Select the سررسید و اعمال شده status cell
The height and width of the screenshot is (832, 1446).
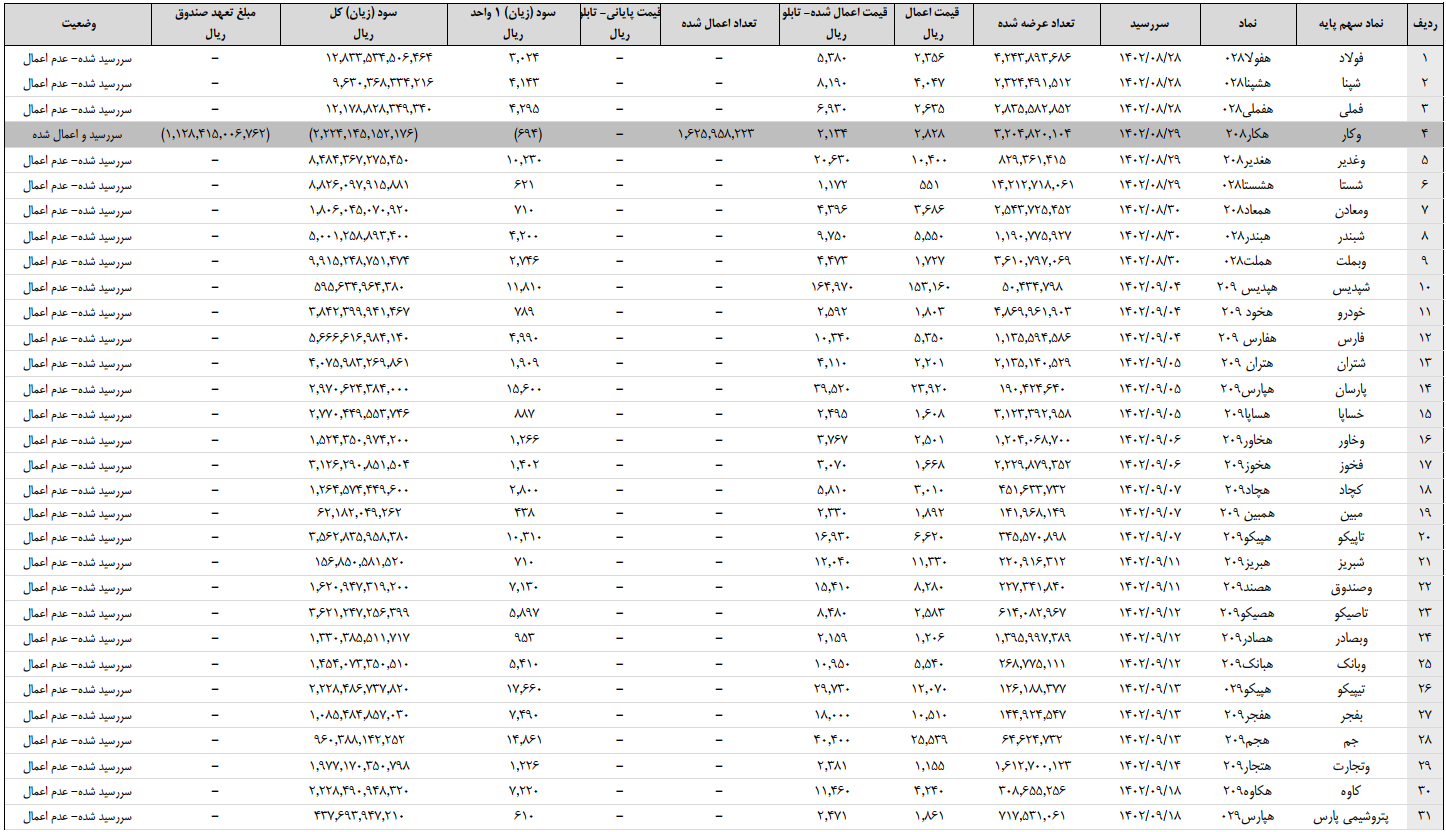pos(78,134)
